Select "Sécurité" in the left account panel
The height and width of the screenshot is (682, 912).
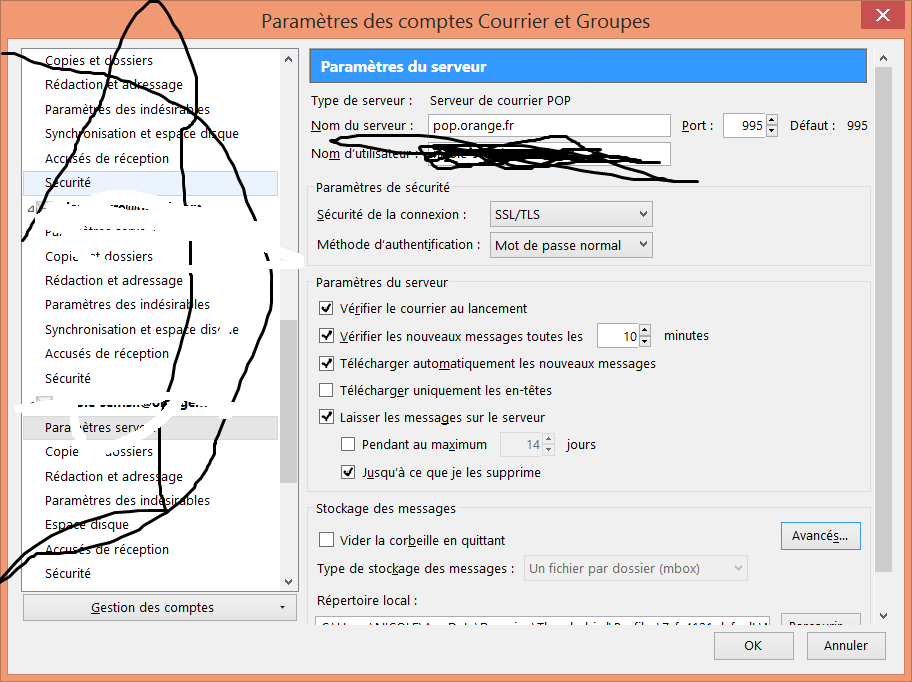pos(67,182)
